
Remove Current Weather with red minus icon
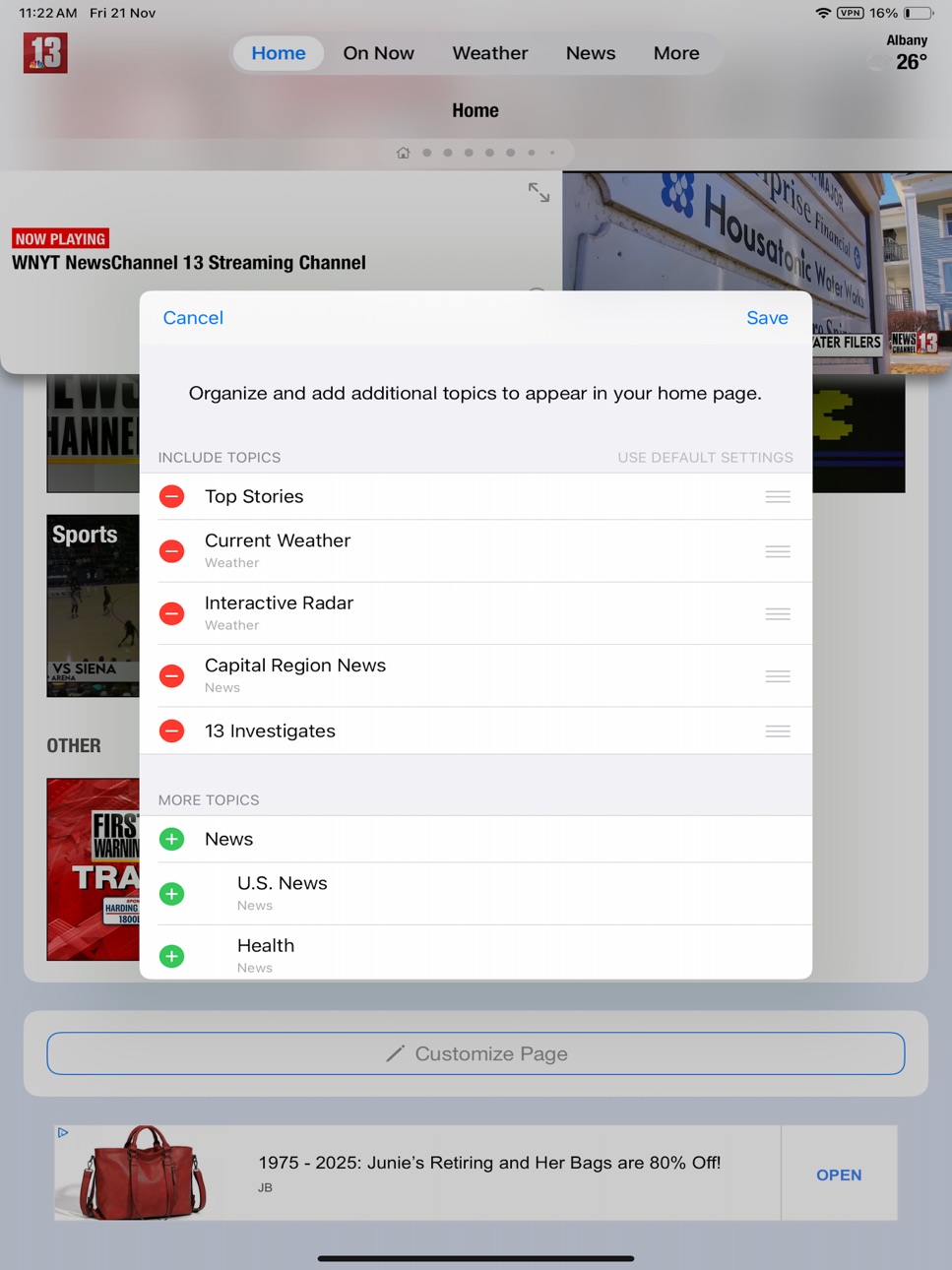click(x=171, y=551)
